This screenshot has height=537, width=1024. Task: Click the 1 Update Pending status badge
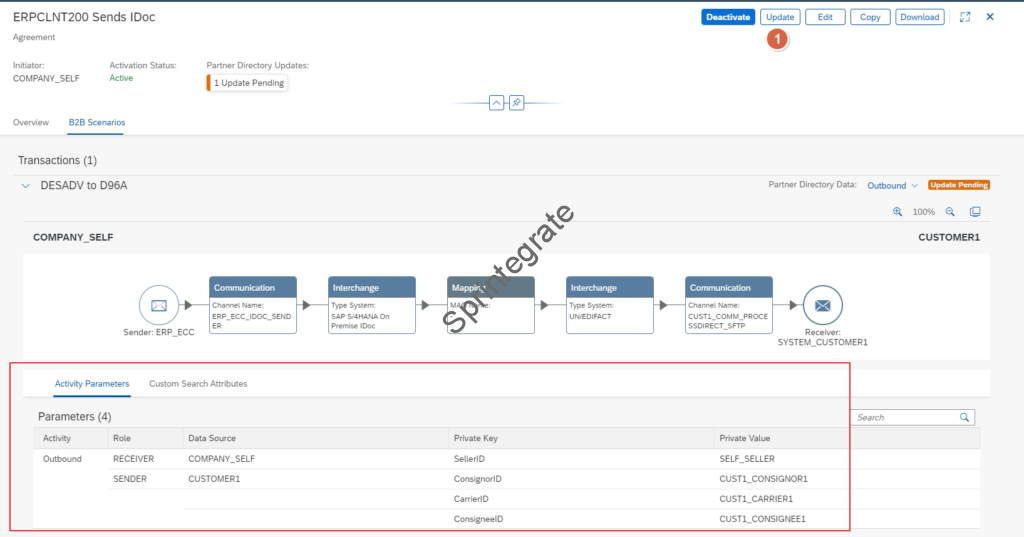248,83
